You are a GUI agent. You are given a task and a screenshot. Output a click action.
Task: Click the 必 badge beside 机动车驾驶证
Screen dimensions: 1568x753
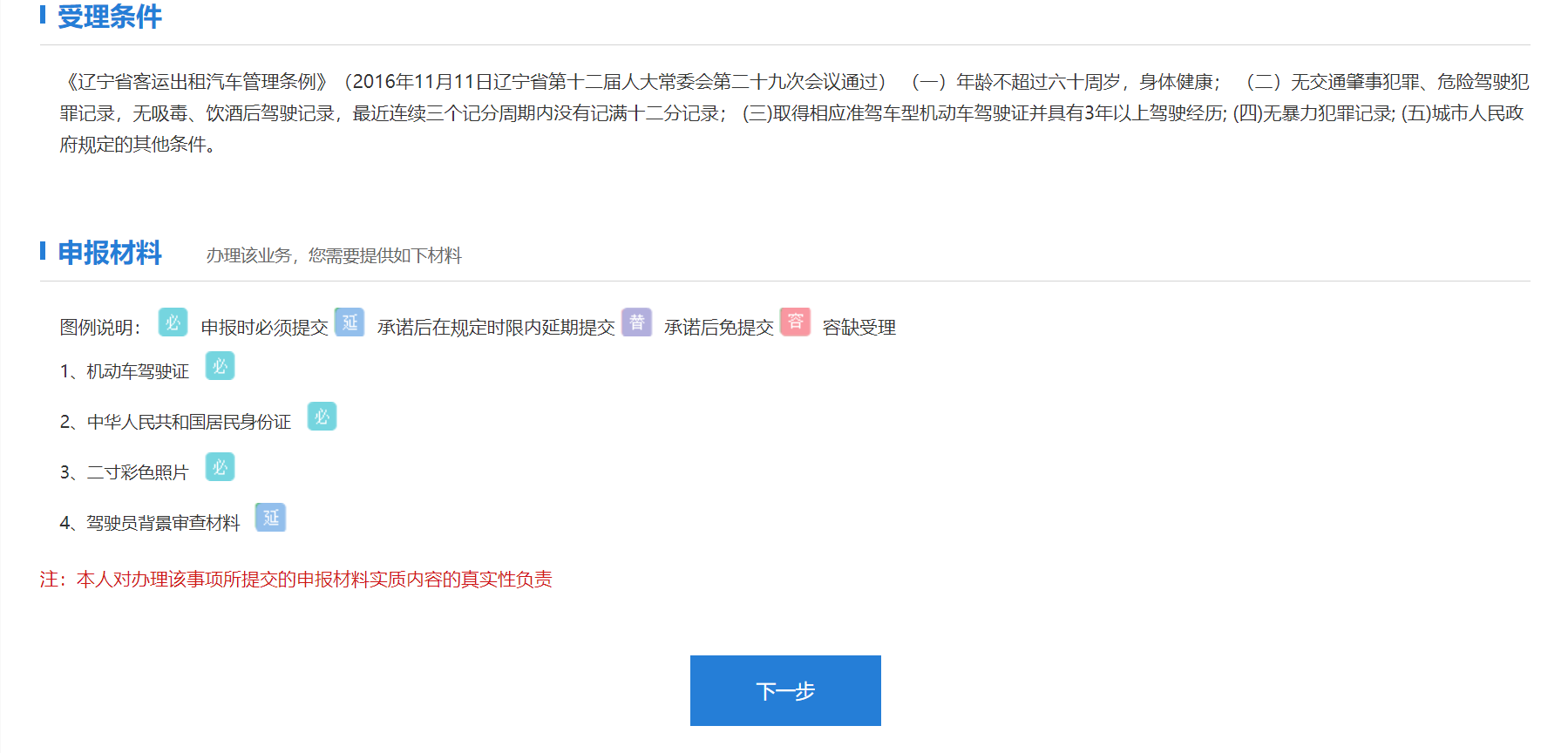pyautogui.click(x=220, y=366)
